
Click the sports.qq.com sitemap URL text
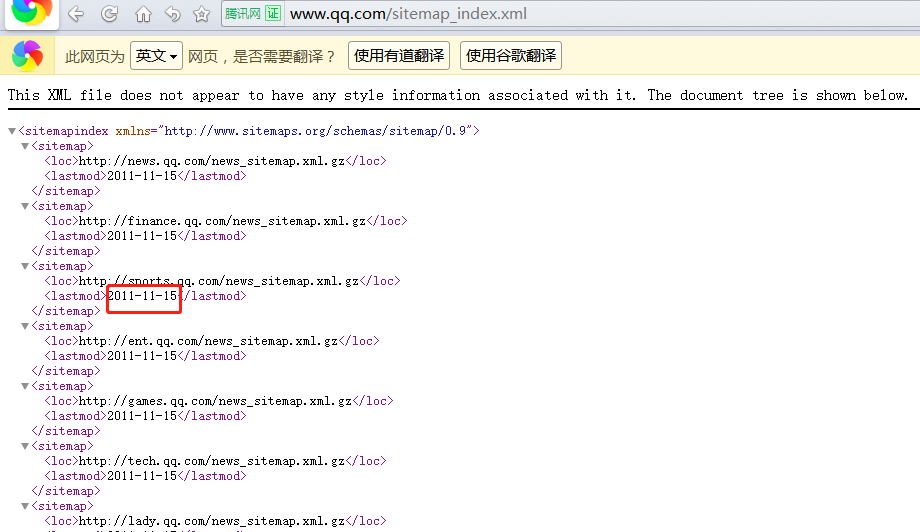pos(218,281)
